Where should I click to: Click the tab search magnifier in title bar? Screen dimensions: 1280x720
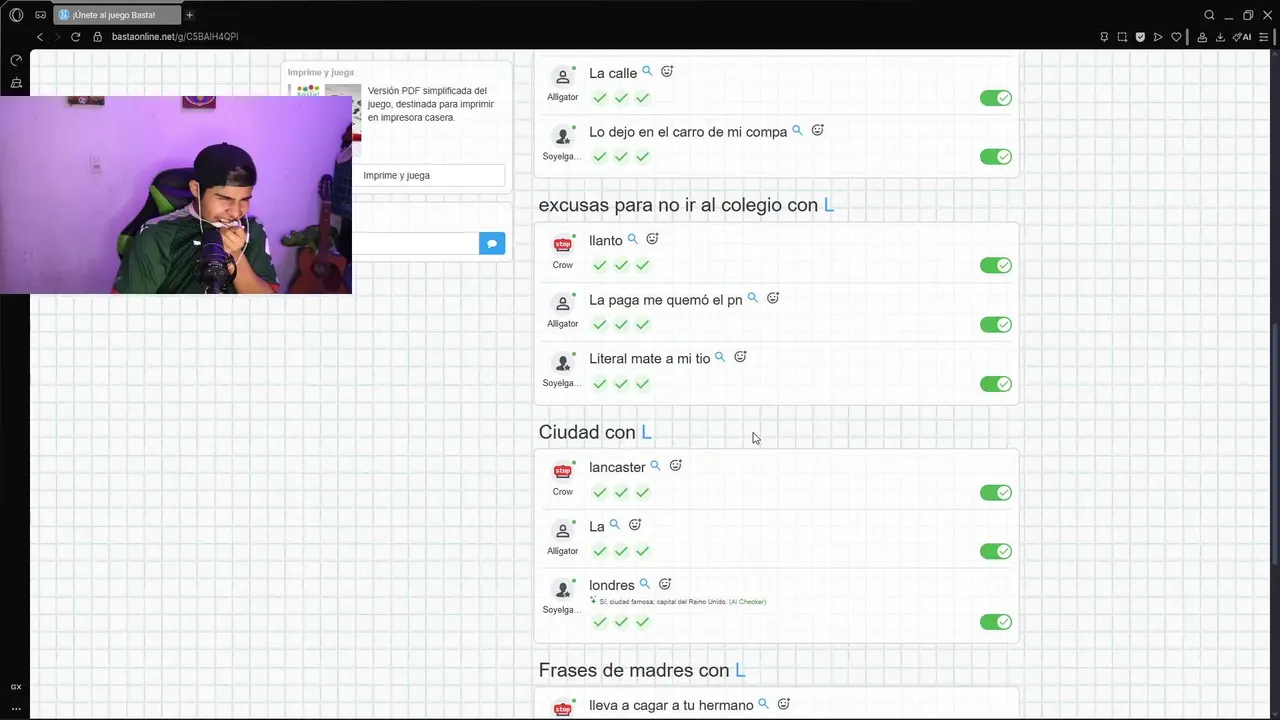(x=1209, y=15)
